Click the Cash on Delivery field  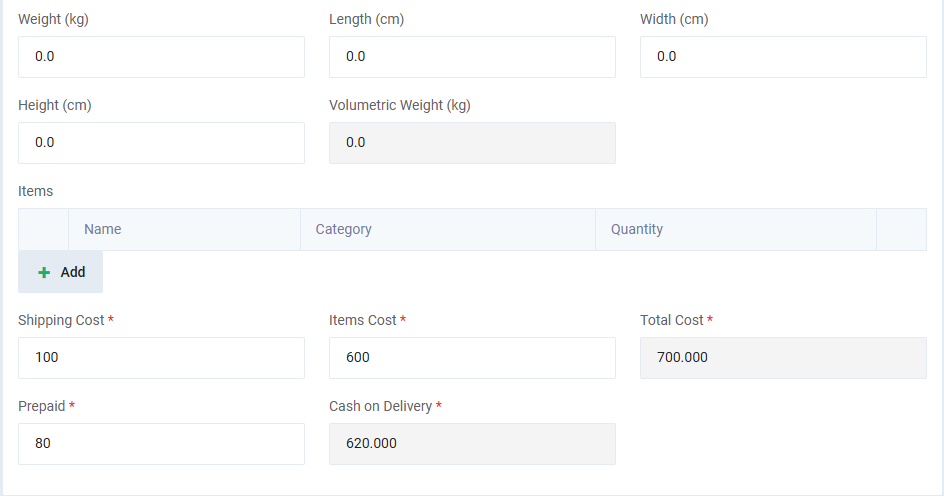point(472,444)
